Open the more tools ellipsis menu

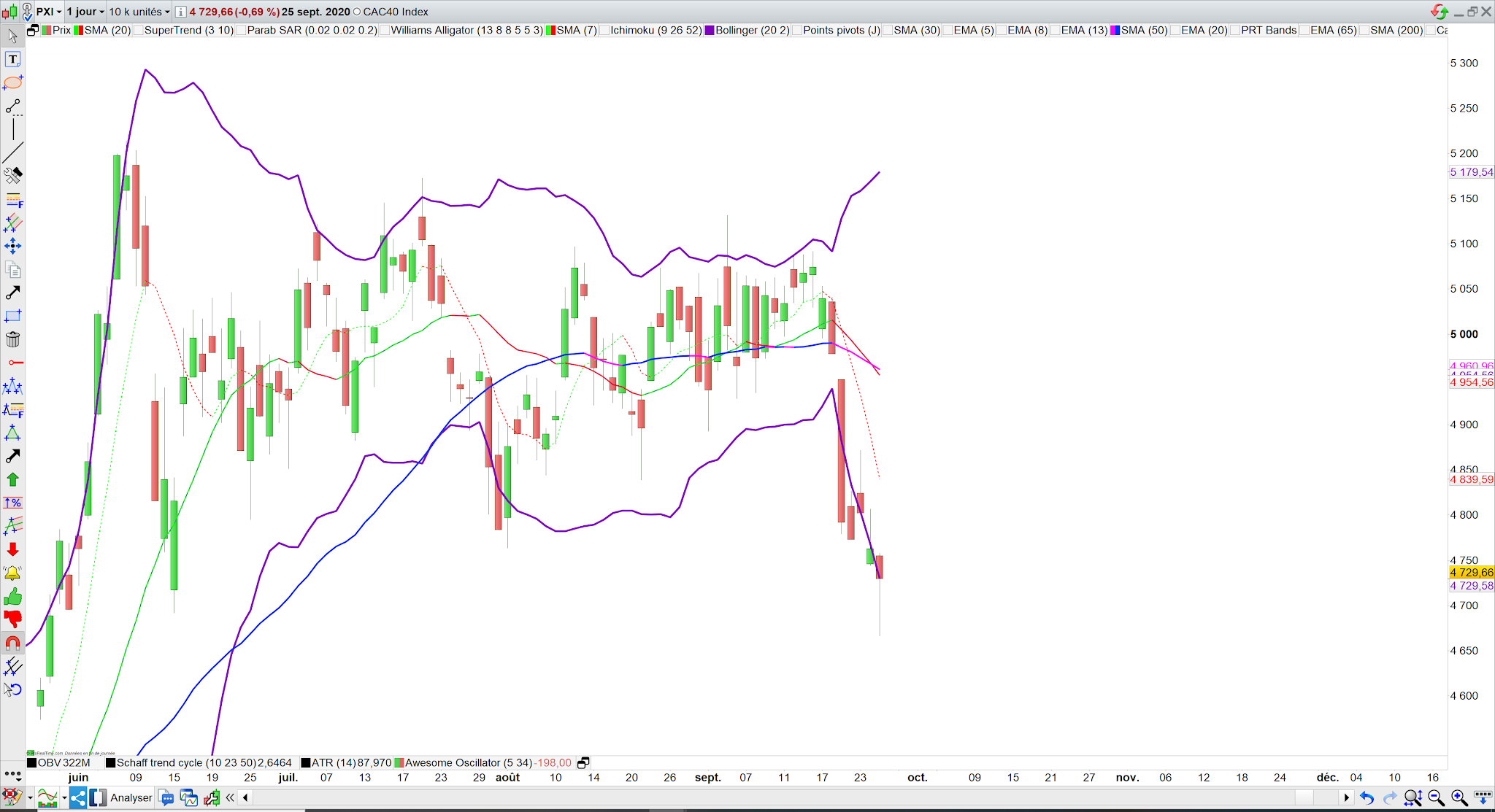coord(12,774)
